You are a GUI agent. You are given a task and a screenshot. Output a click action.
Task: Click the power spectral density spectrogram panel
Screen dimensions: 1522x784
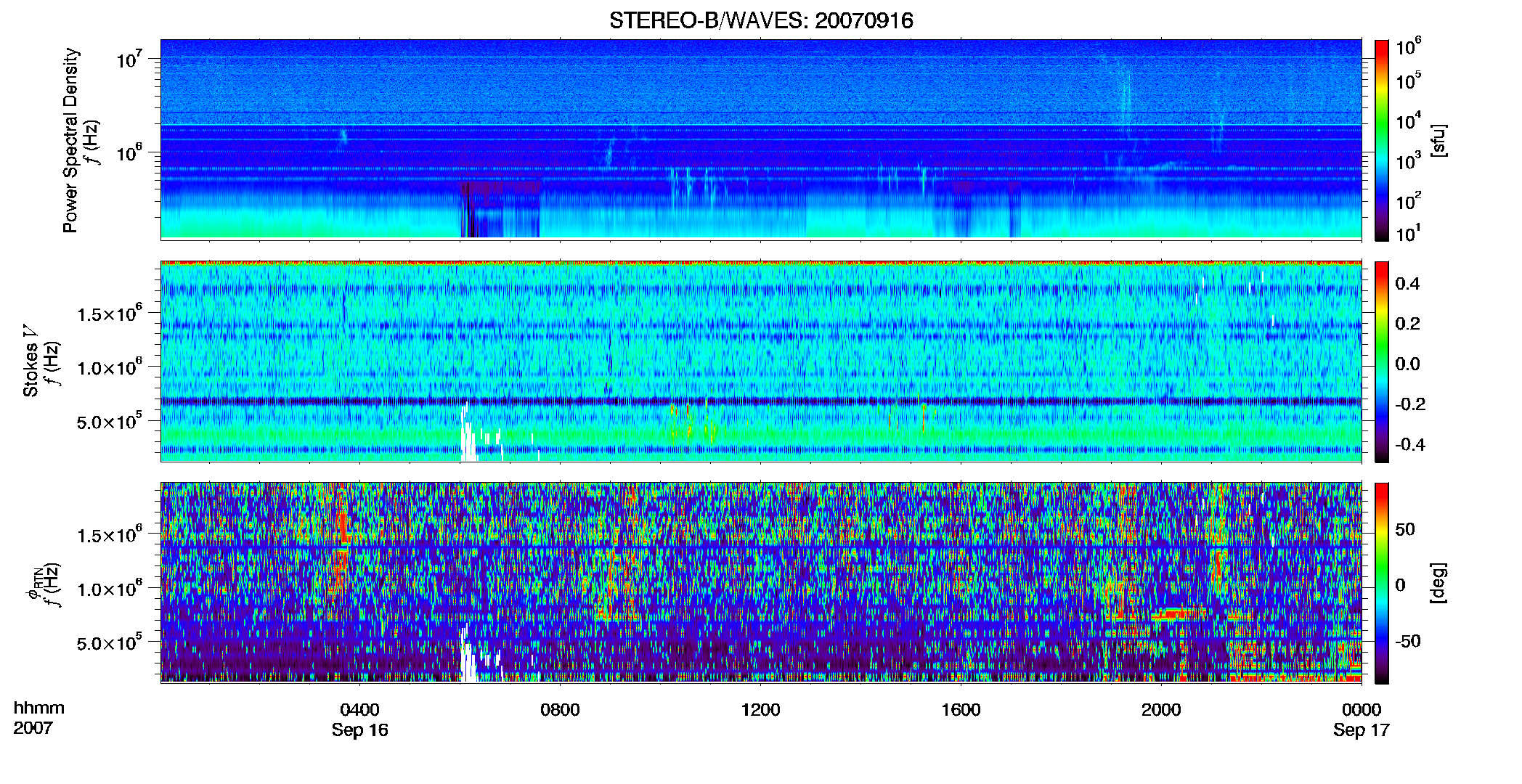761,139
